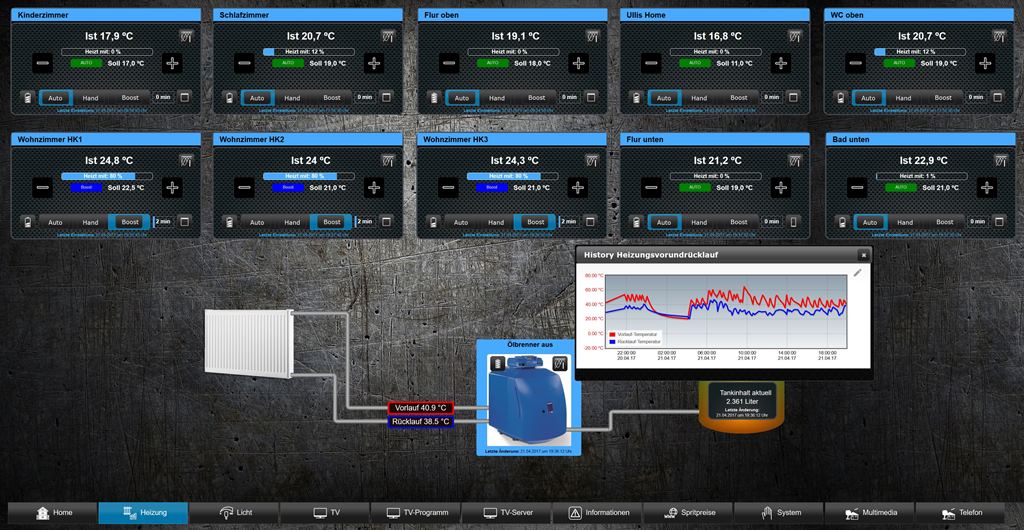Click radiator icon in Wohnzimmer HK1 panel
Screen dimensions: 1024x530
coord(186,160)
